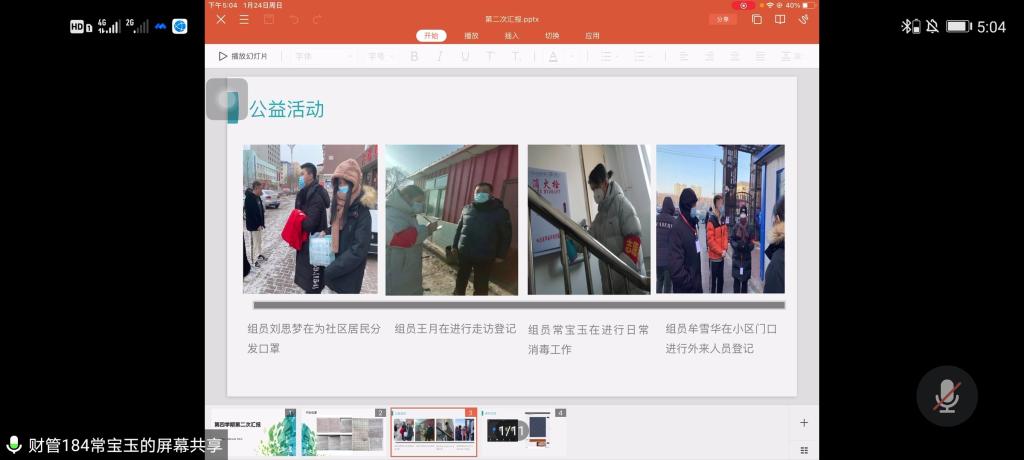
Task: Select the 开始 tab
Action: (x=431, y=36)
